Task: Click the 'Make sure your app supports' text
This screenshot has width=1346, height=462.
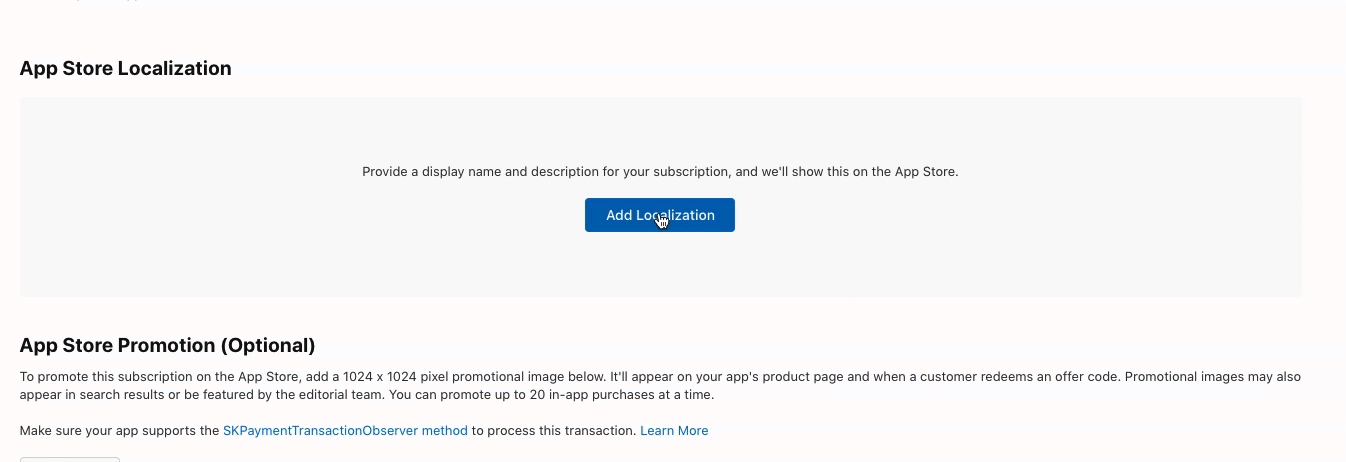Action: click(x=119, y=431)
